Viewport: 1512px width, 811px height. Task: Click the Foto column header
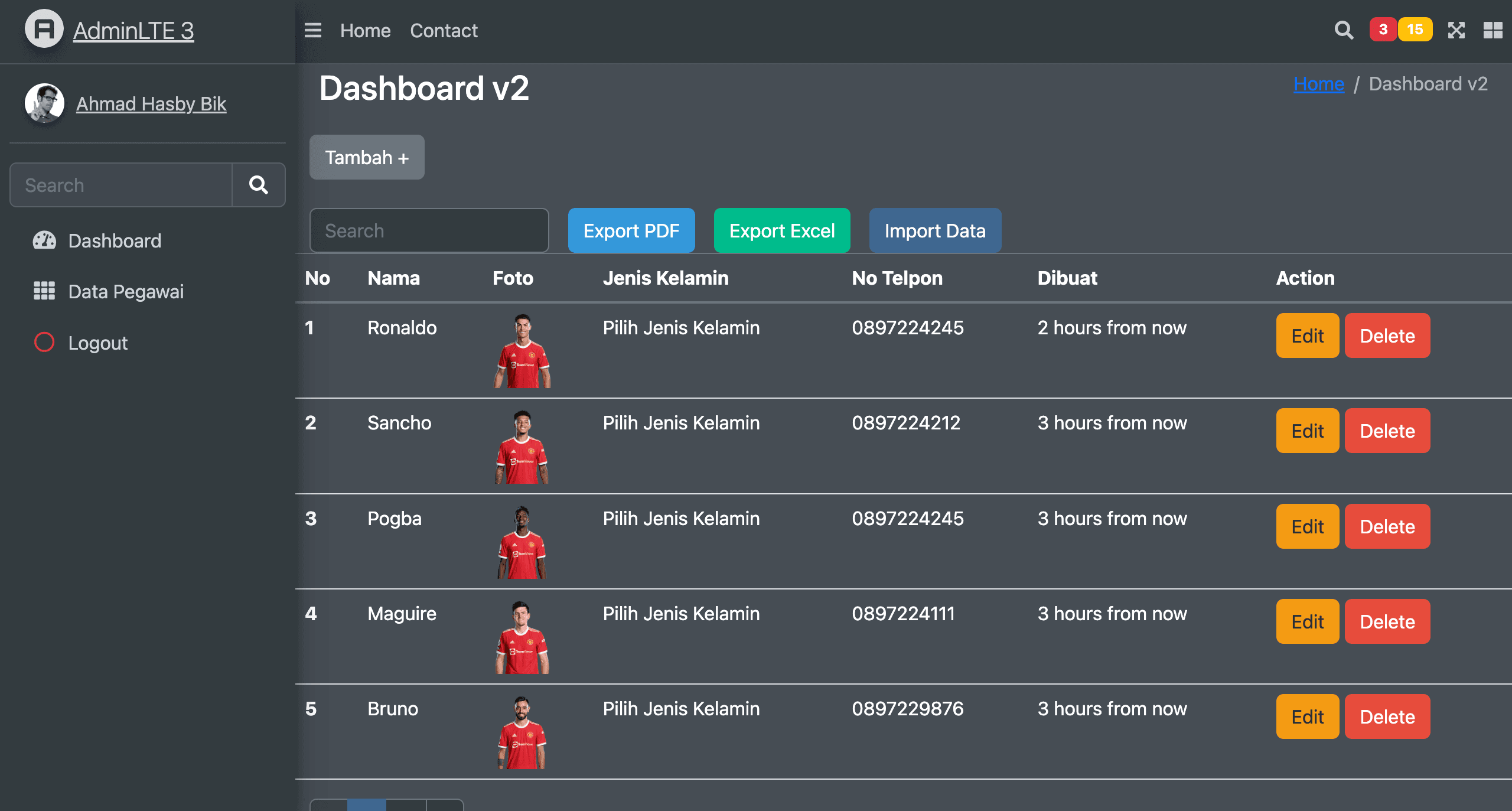coord(513,278)
